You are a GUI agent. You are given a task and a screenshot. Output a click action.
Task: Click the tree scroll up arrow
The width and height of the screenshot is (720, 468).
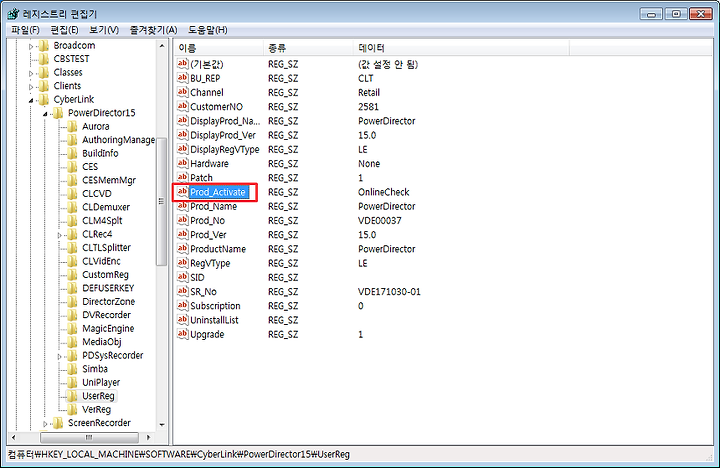[162, 46]
